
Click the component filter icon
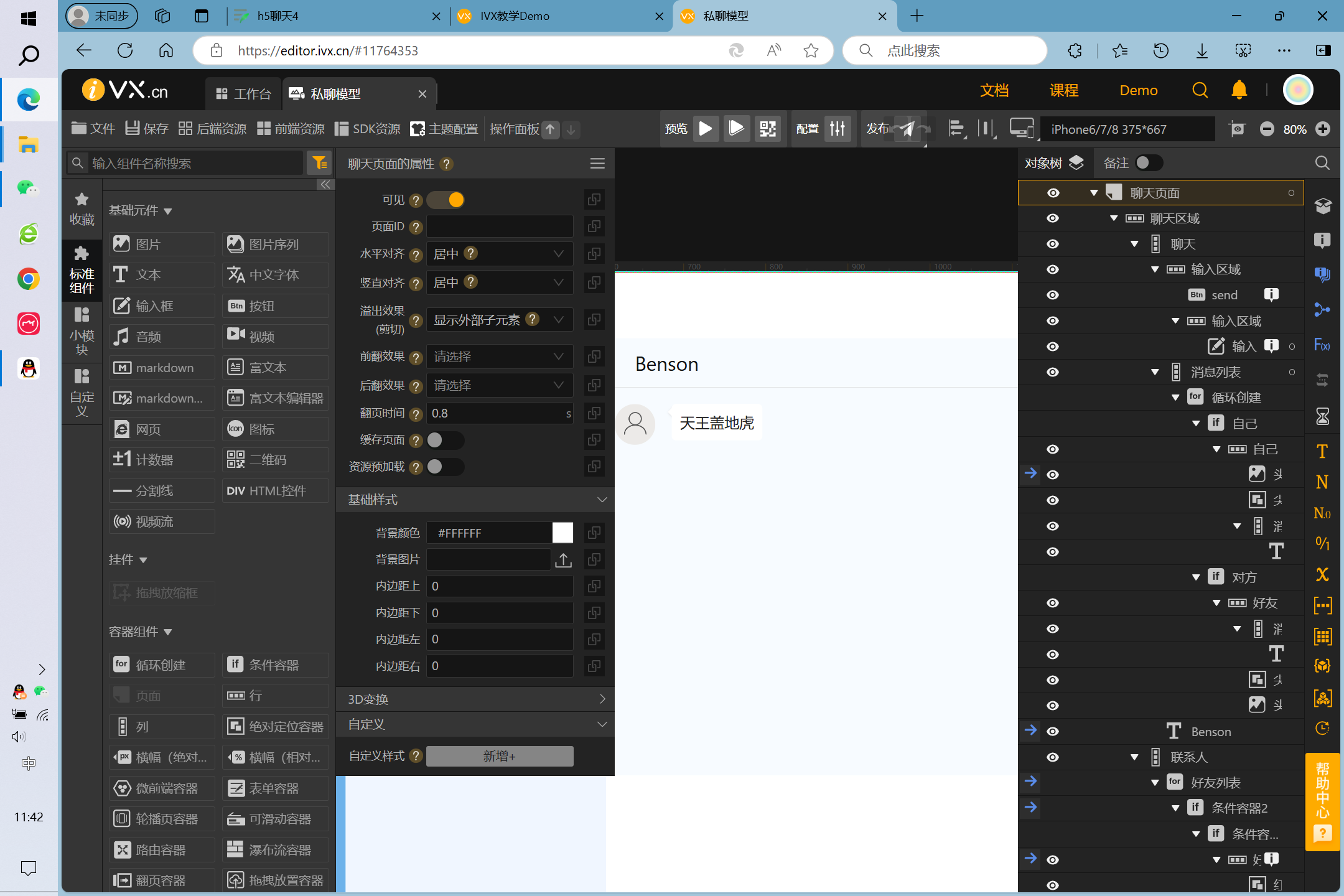320,163
